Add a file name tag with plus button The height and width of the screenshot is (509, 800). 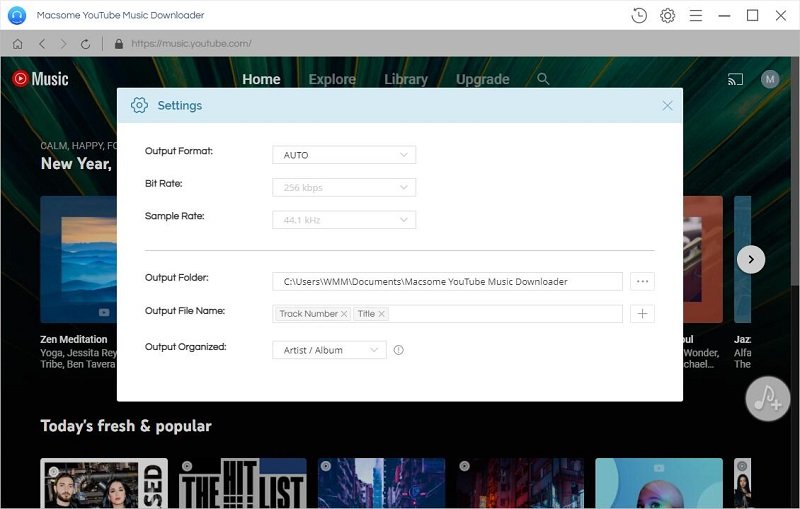642,314
